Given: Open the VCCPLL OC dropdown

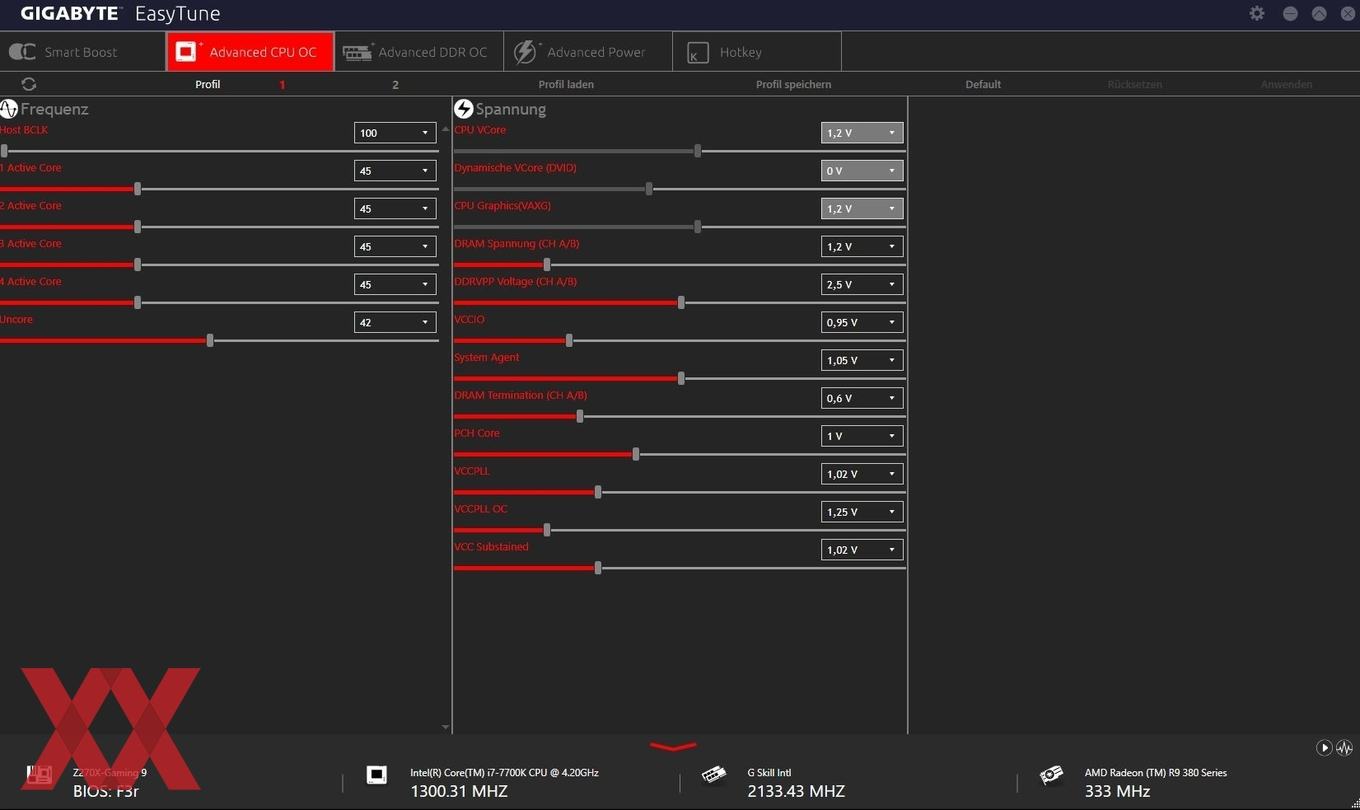Looking at the screenshot, I should point(862,512).
